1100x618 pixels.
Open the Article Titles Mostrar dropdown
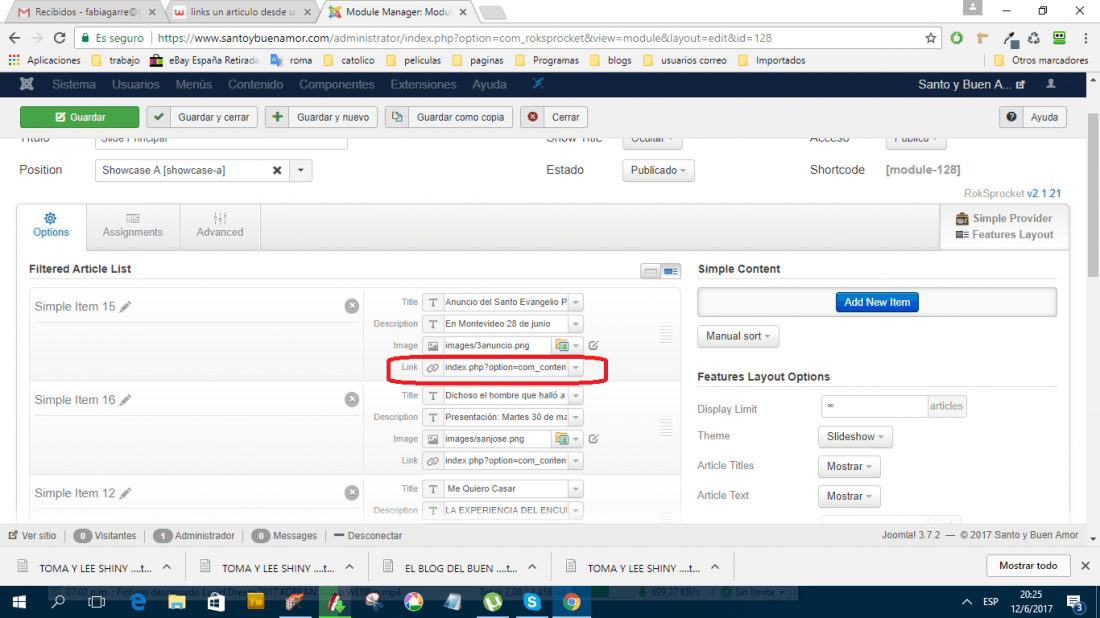click(849, 466)
